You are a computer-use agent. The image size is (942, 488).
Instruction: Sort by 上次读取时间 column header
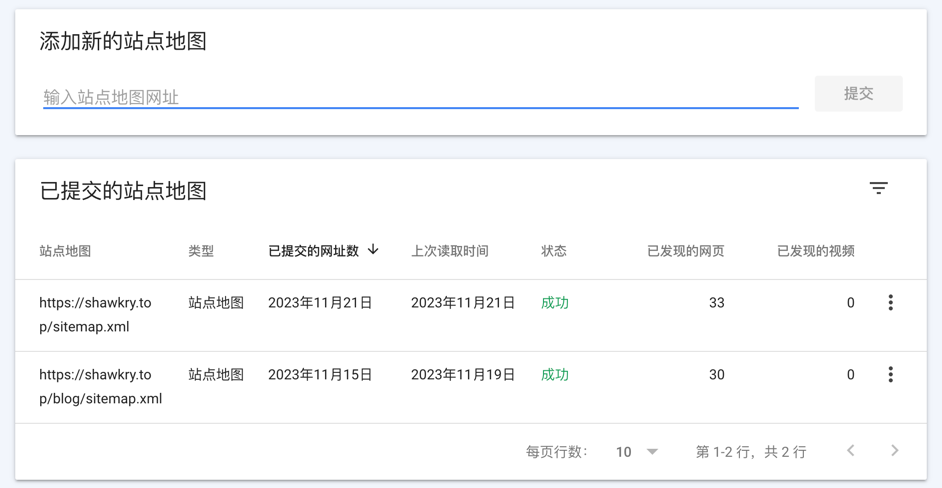click(x=449, y=251)
